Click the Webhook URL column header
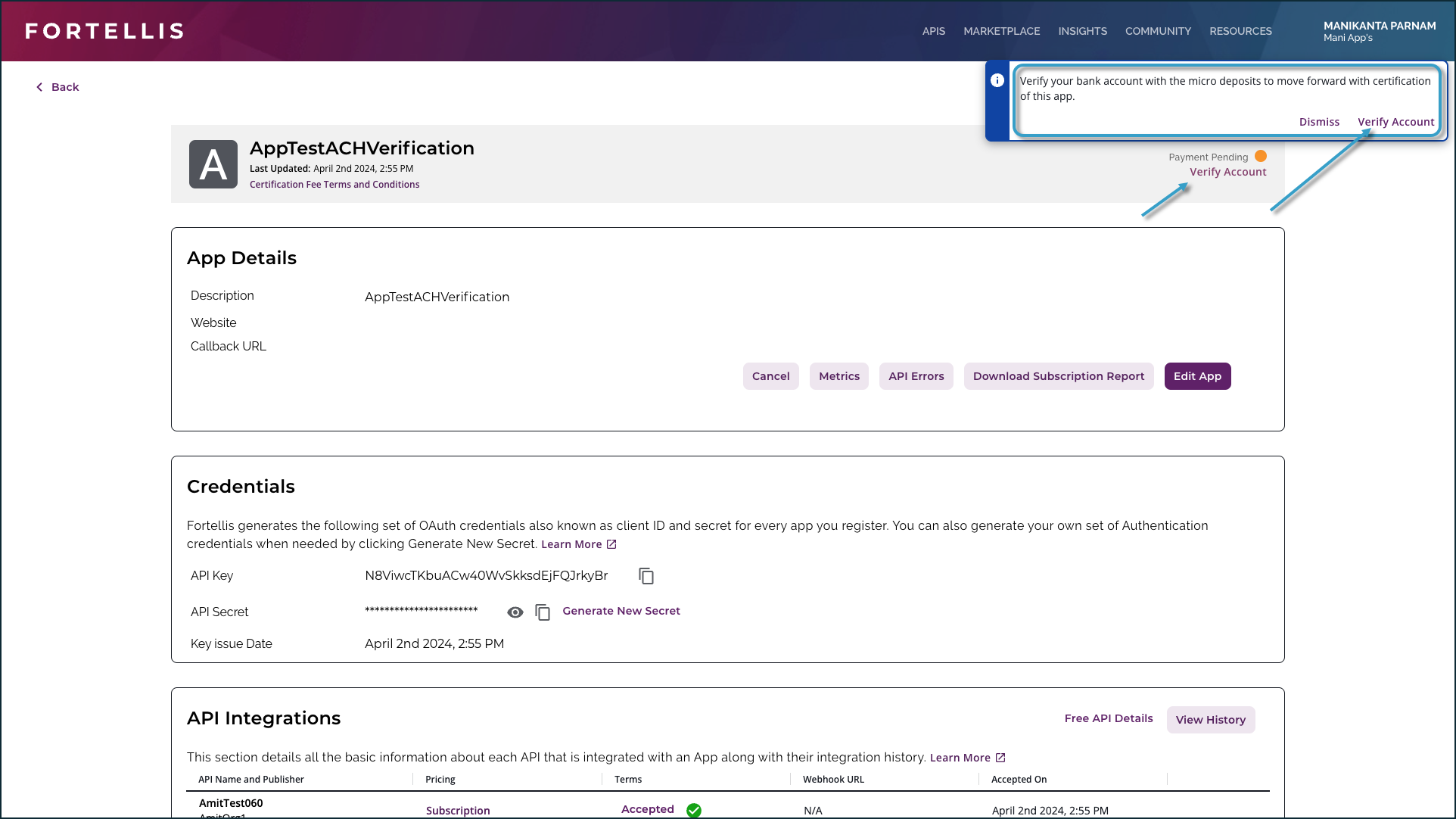This screenshot has width=1456, height=819. (x=833, y=780)
